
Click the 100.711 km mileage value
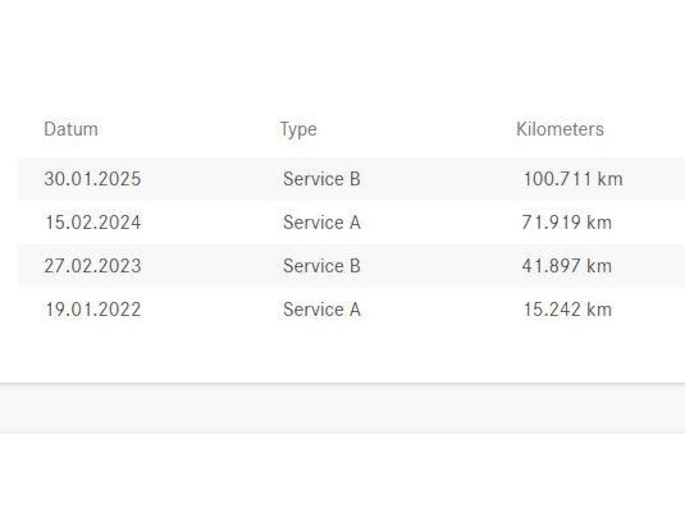[x=572, y=180]
